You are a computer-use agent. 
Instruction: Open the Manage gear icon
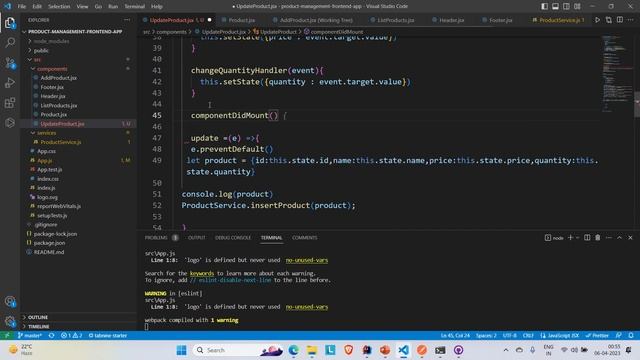coord(10,322)
